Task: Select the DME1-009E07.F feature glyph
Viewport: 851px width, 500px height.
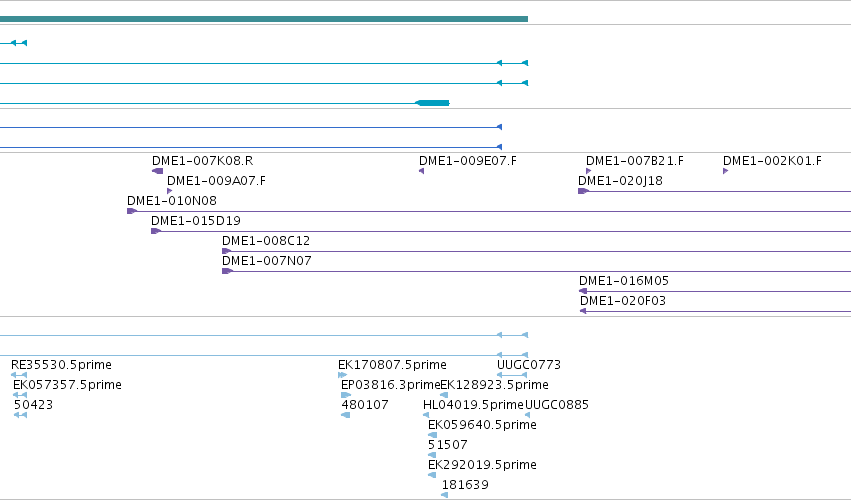Action: coord(422,171)
